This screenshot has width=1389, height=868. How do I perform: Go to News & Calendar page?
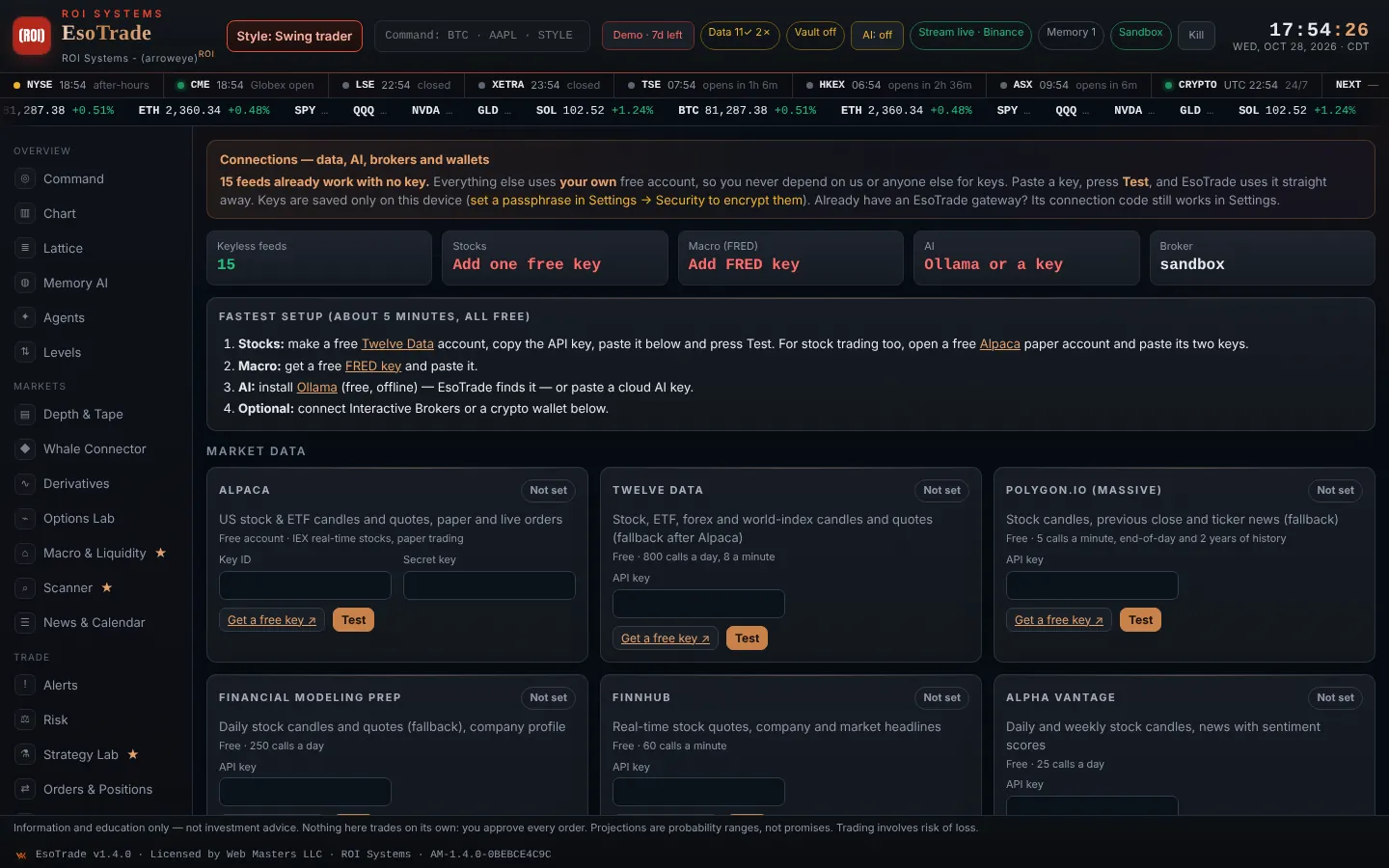(x=95, y=622)
